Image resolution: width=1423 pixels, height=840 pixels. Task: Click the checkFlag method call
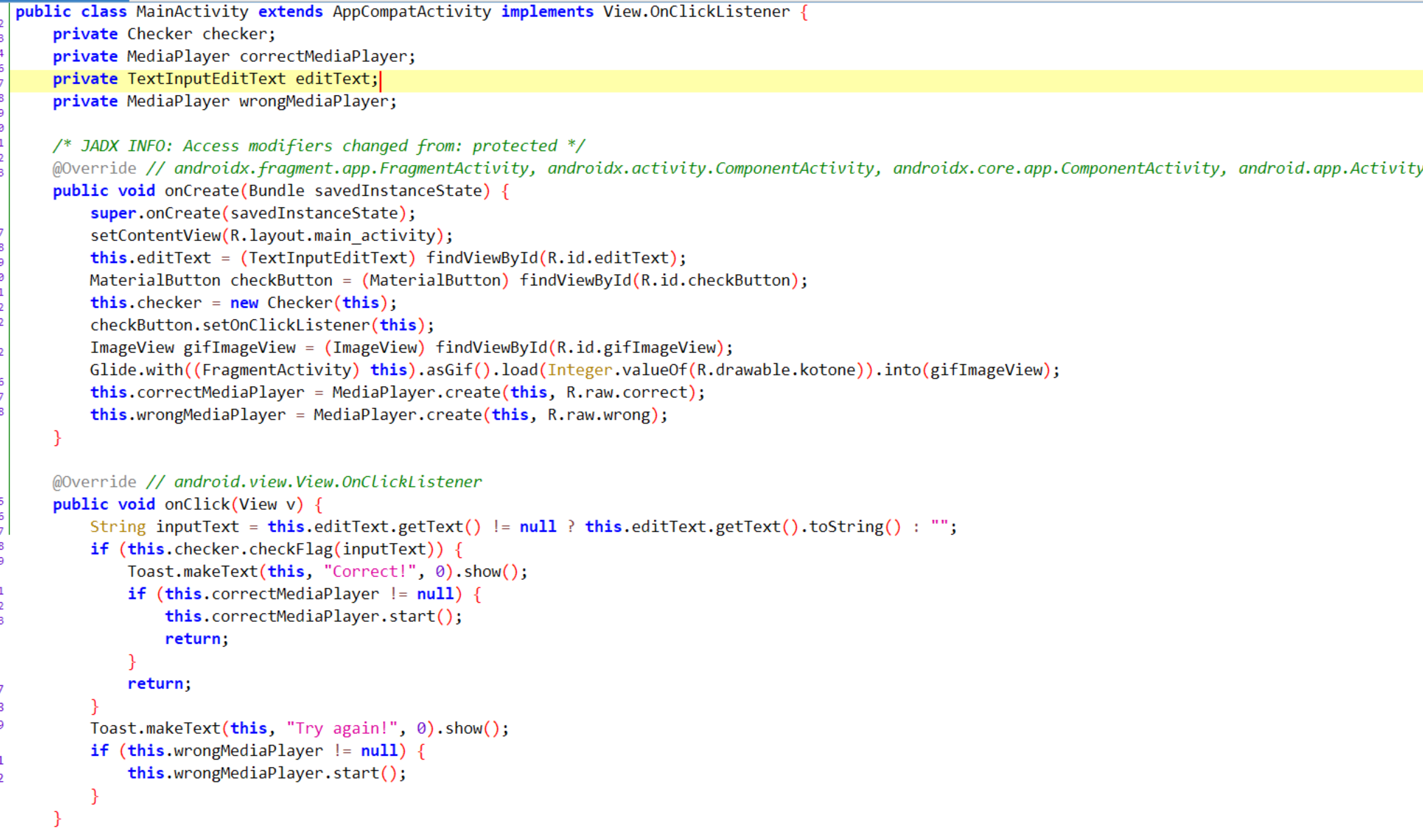291,549
